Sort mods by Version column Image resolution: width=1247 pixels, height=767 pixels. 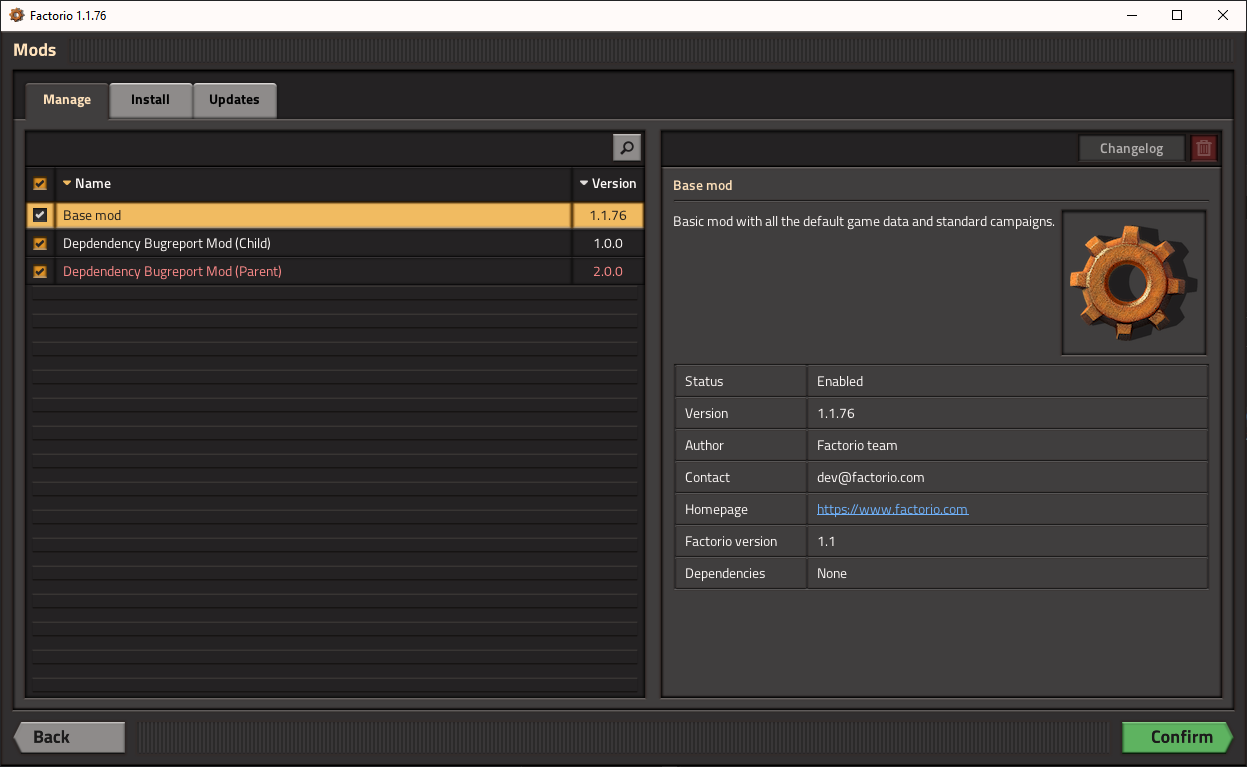[x=608, y=184]
